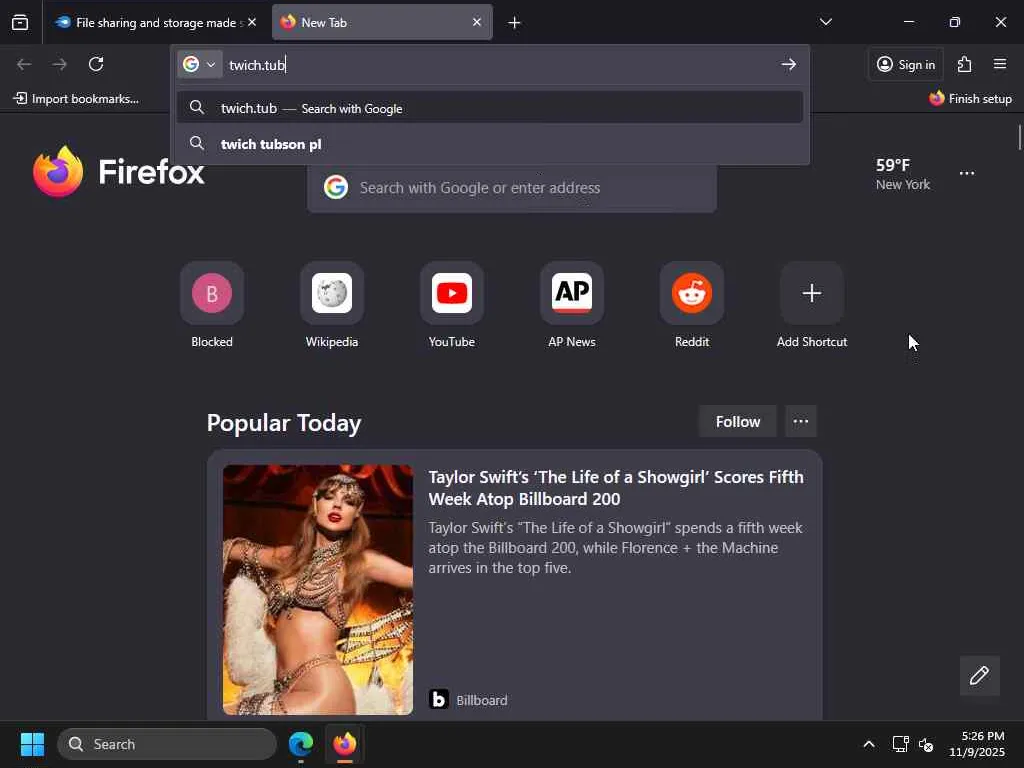The image size is (1024, 768).
Task: Click the Windows taskbar Search box
Action: click(167, 744)
